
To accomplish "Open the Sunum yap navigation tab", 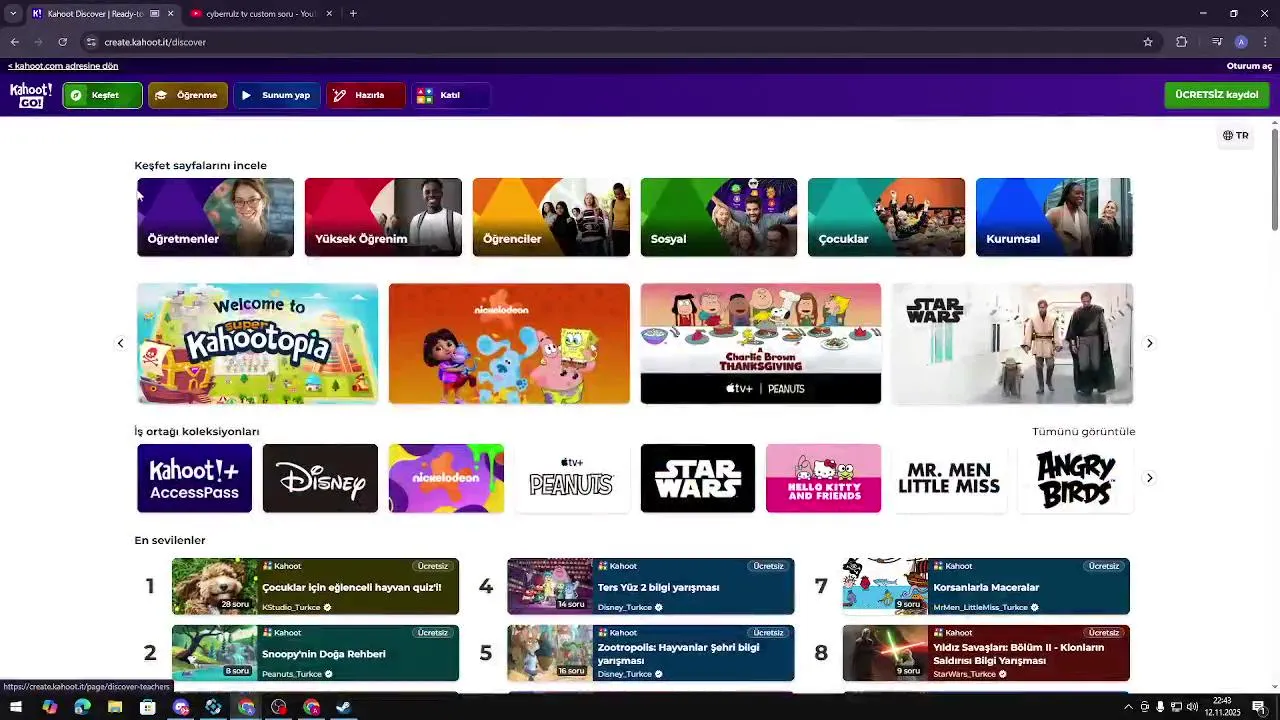I will pos(277,95).
